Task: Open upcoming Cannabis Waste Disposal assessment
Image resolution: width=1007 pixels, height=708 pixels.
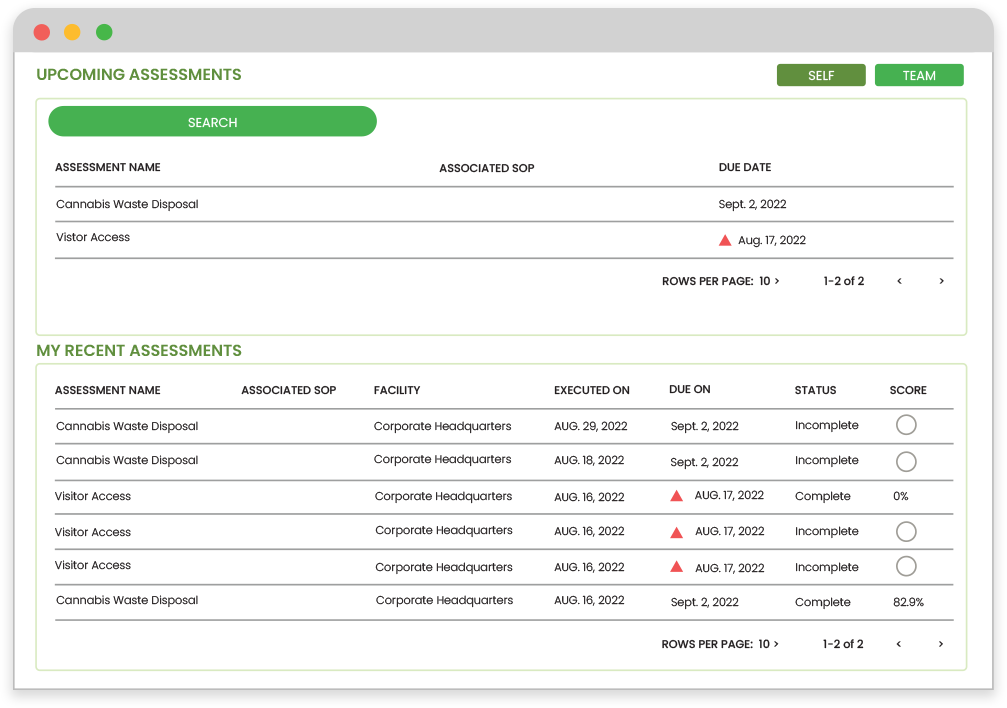Action: (x=127, y=204)
